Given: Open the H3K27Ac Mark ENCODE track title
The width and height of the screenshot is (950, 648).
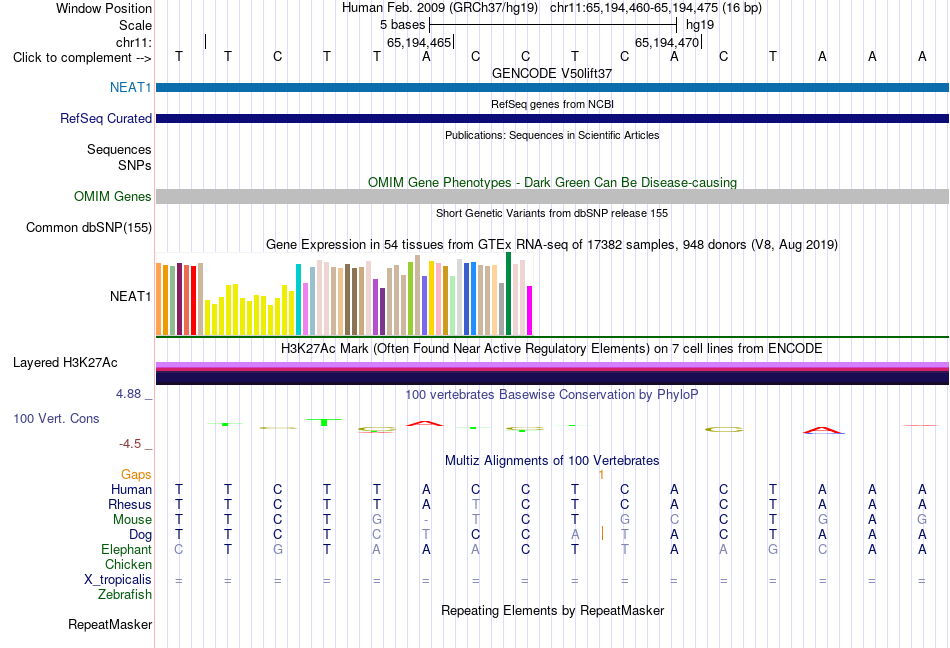Looking at the screenshot, I should pyautogui.click(x=552, y=348).
